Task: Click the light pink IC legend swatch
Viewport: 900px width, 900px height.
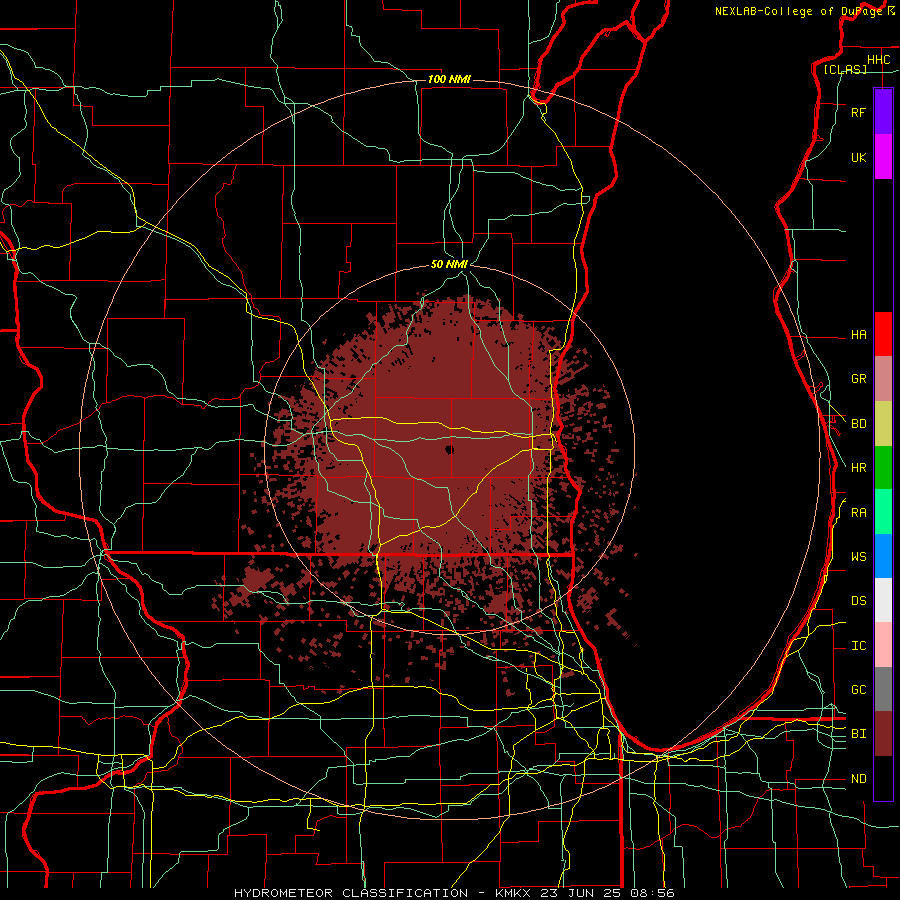Action: tap(883, 645)
